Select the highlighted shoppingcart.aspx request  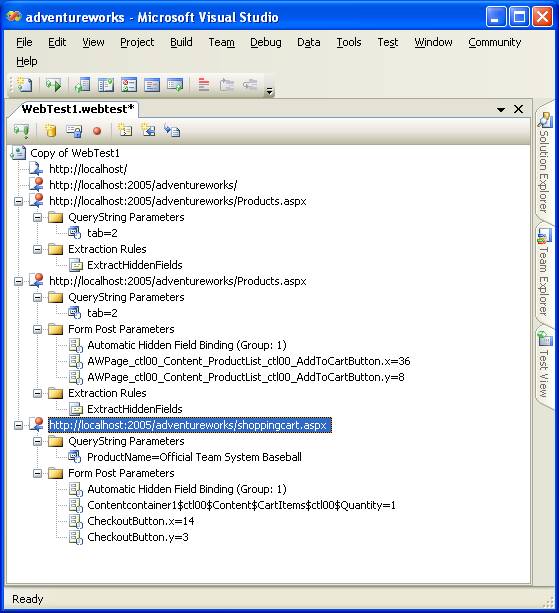pyautogui.click(x=190, y=425)
